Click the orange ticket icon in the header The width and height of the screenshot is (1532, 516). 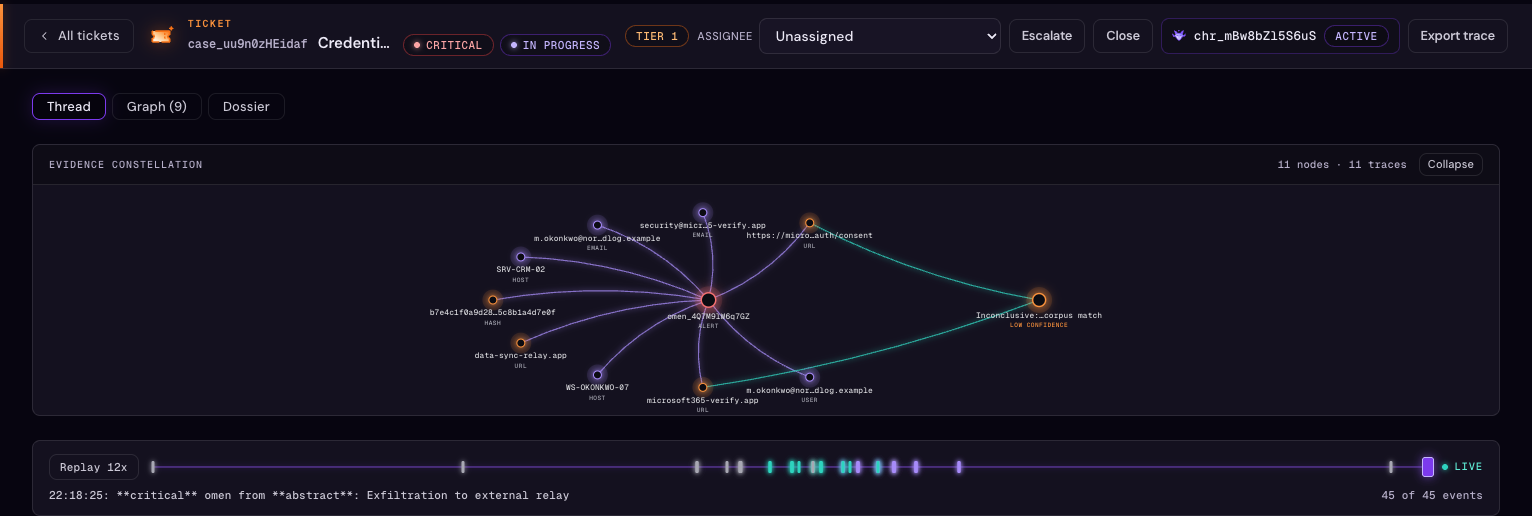tap(162, 36)
